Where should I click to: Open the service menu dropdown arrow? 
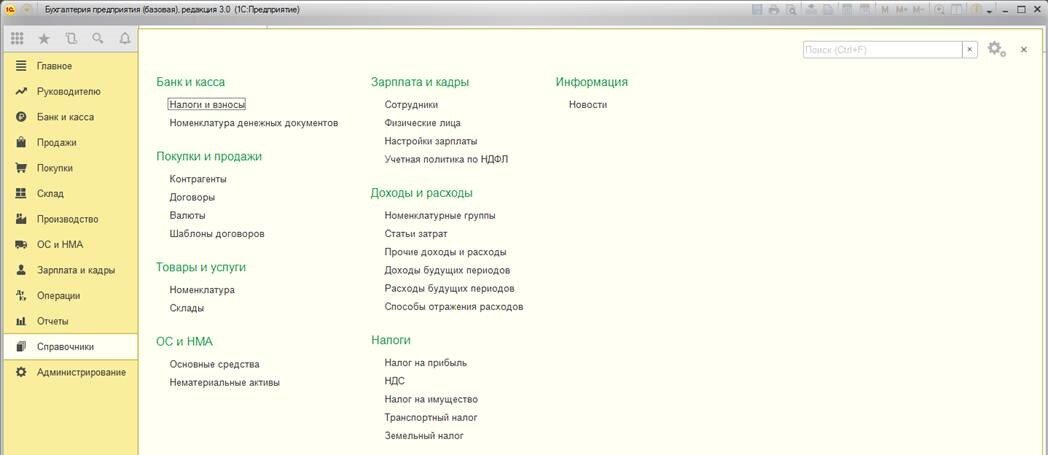[989, 12]
